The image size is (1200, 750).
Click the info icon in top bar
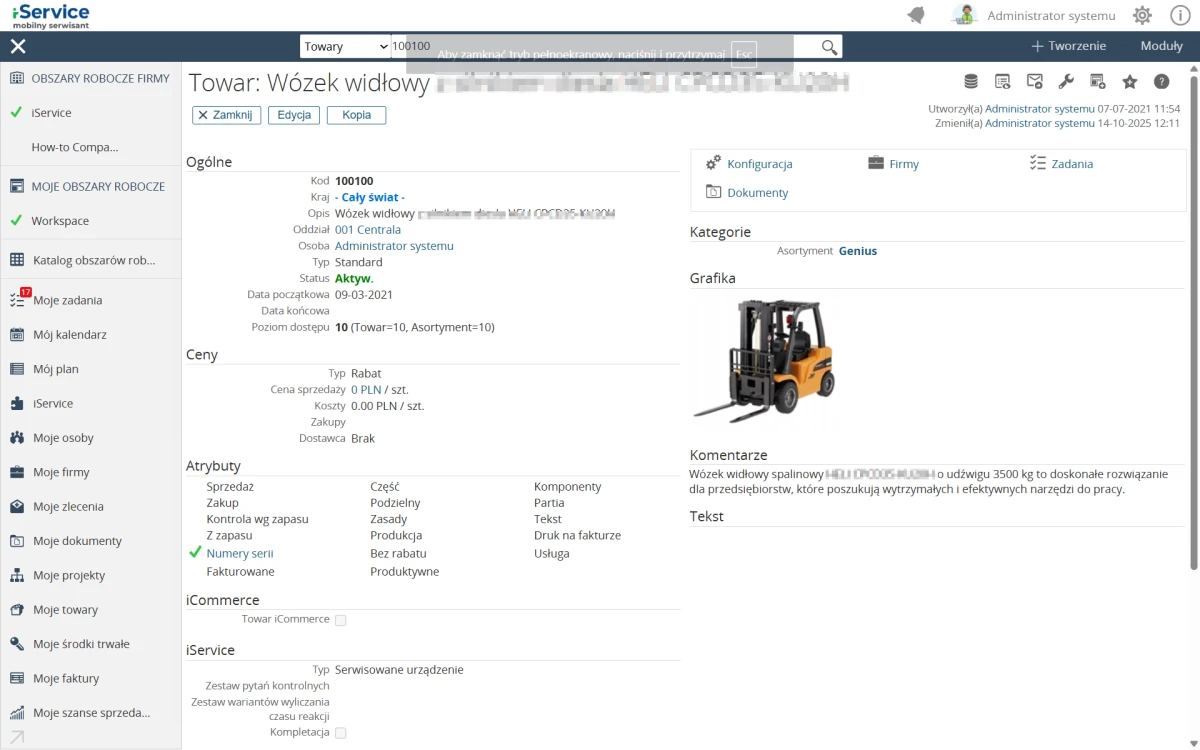1180,15
